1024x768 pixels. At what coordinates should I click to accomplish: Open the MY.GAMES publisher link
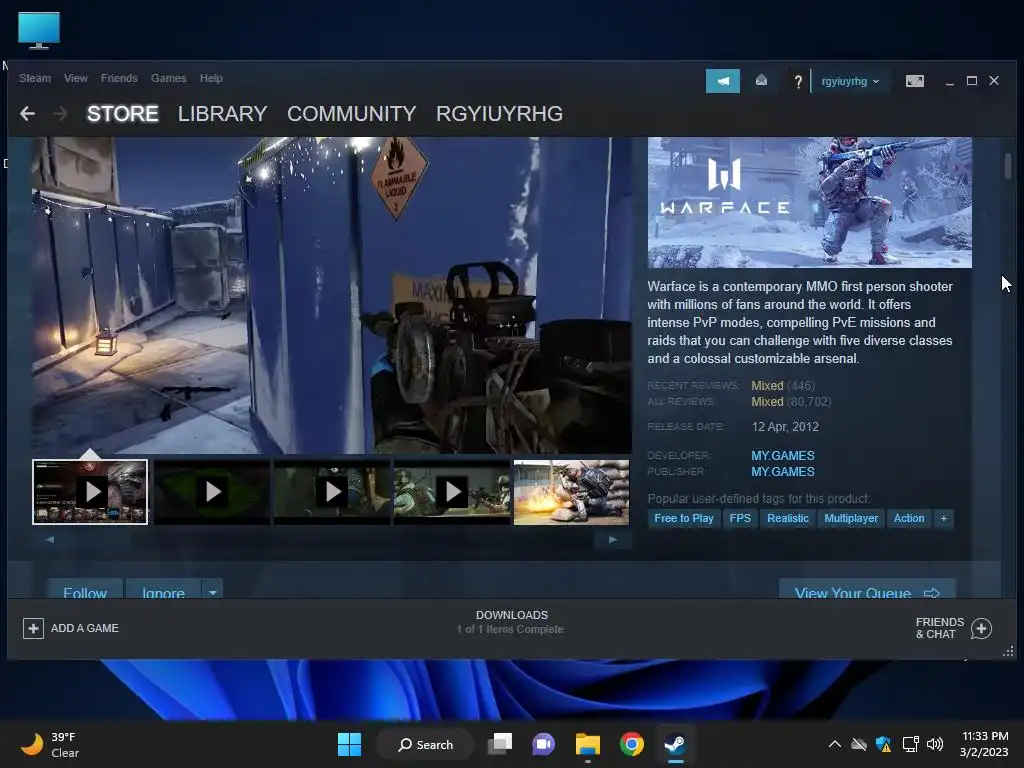pos(782,472)
